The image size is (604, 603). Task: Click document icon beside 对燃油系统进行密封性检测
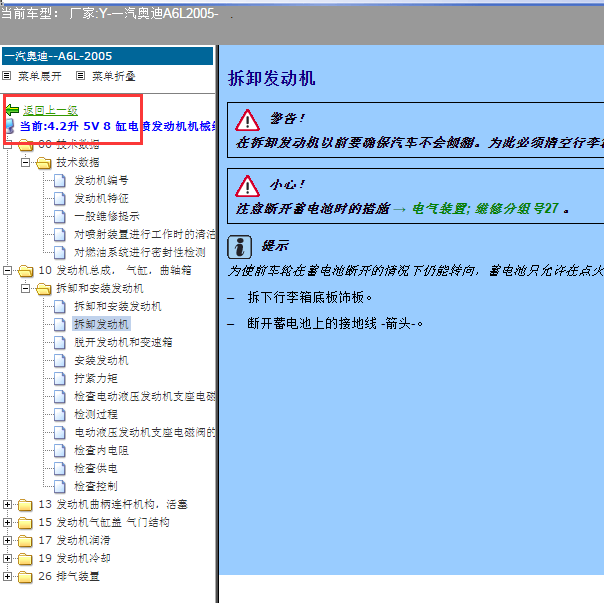coord(60,252)
